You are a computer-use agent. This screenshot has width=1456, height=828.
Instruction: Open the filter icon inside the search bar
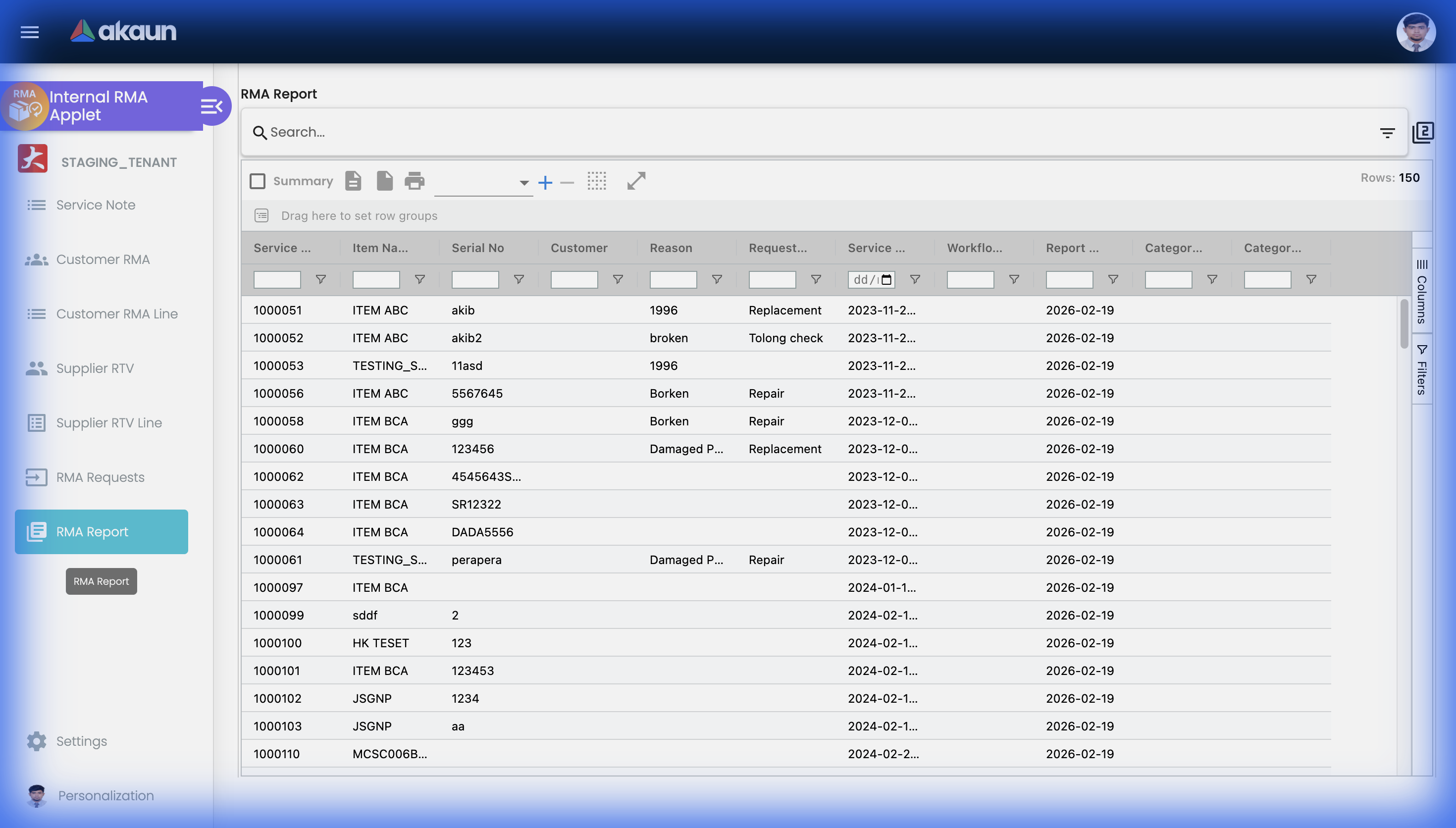pyautogui.click(x=1388, y=132)
